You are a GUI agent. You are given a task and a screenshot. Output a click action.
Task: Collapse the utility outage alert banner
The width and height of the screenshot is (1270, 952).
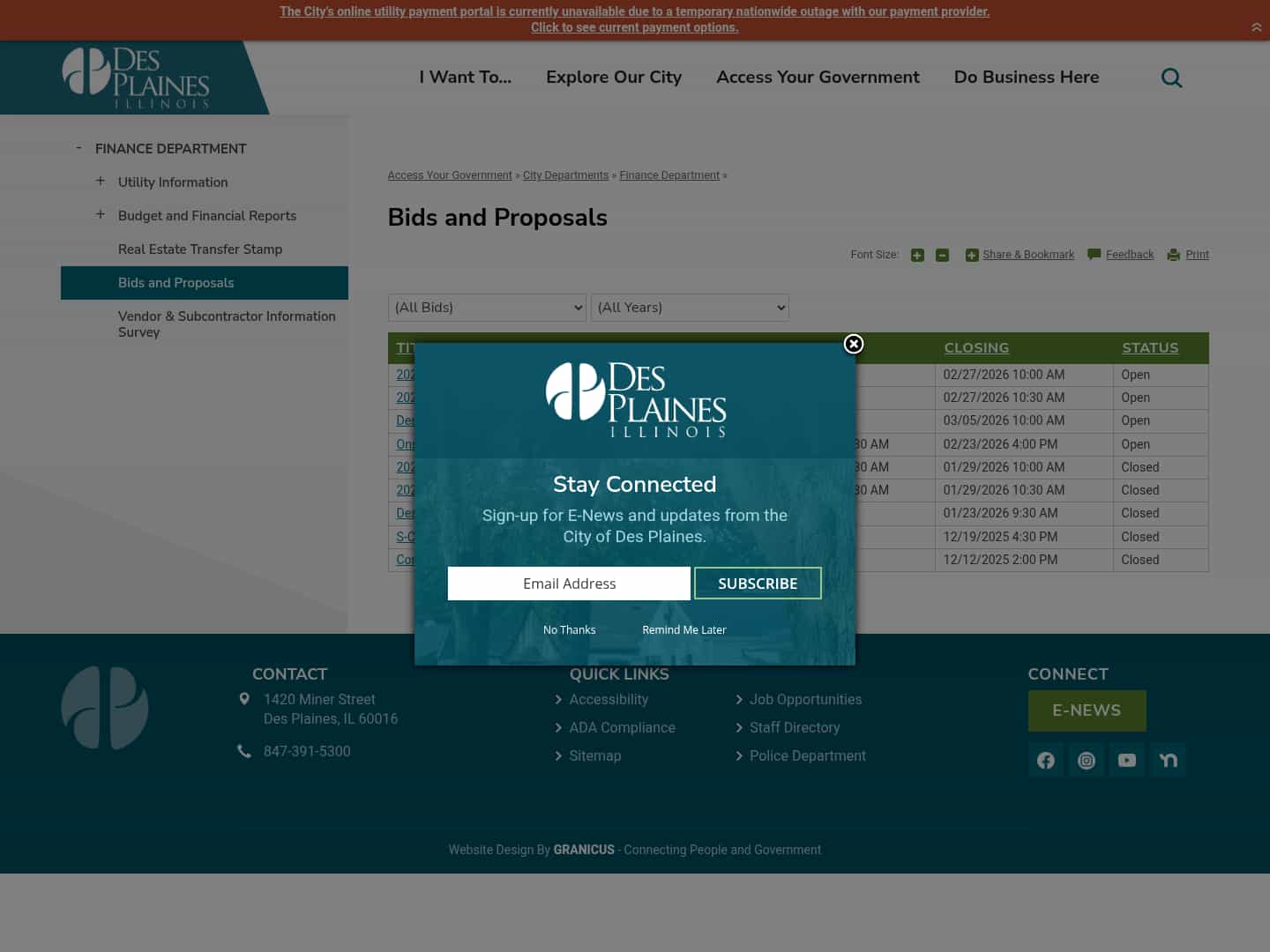tap(1257, 27)
